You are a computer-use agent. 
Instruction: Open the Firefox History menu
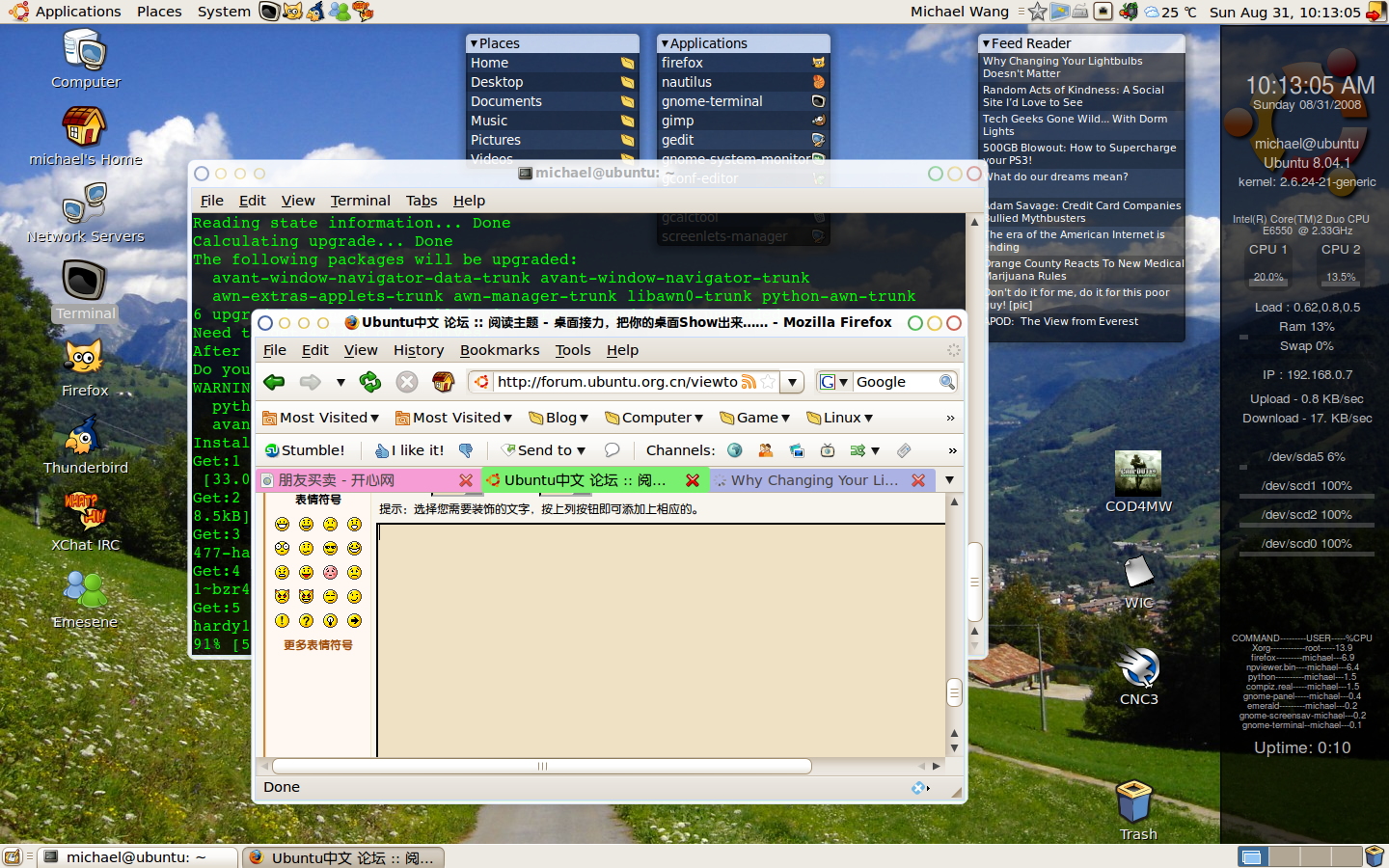(419, 350)
